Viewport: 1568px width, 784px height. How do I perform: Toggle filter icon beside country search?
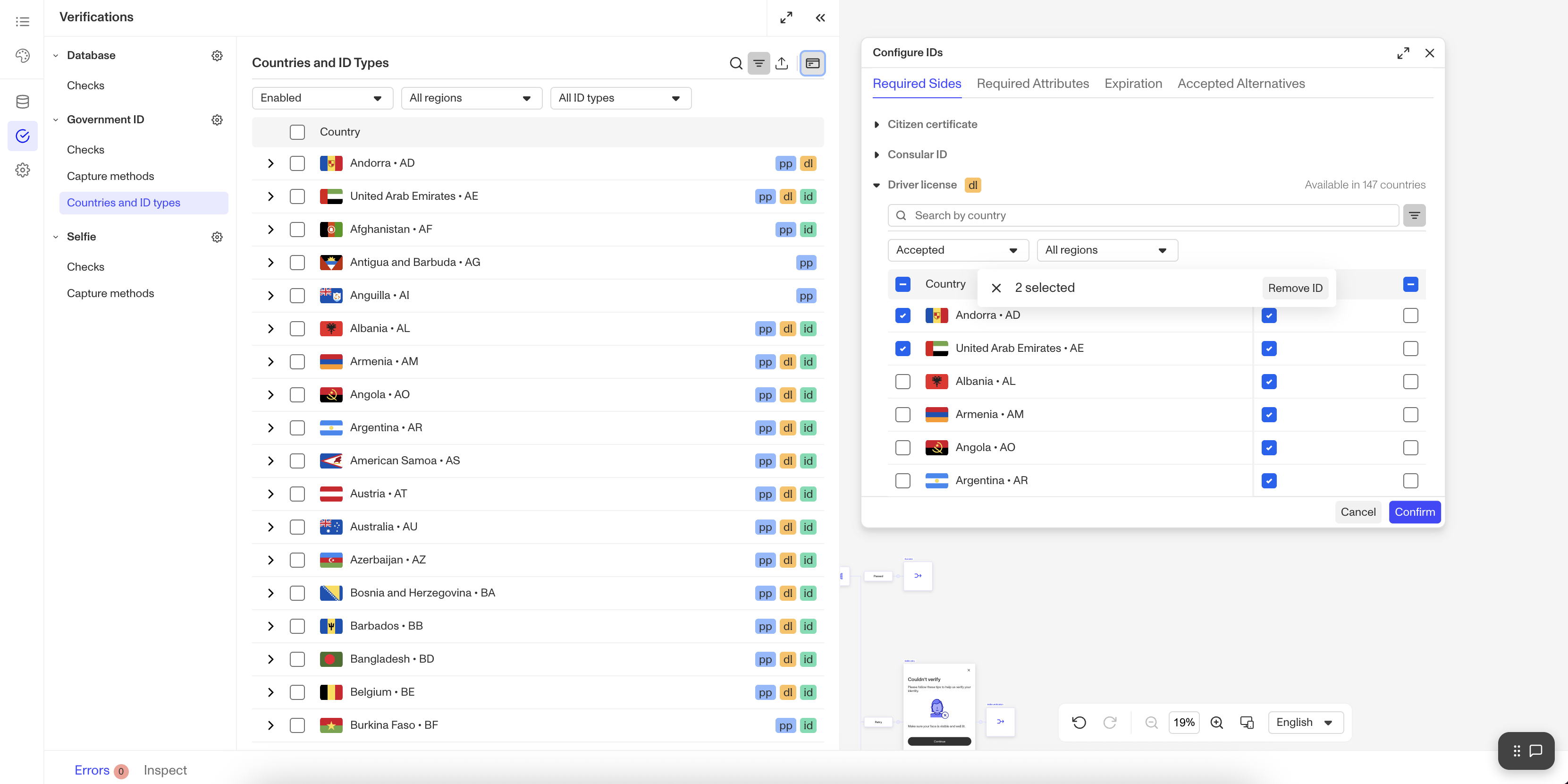click(1414, 216)
